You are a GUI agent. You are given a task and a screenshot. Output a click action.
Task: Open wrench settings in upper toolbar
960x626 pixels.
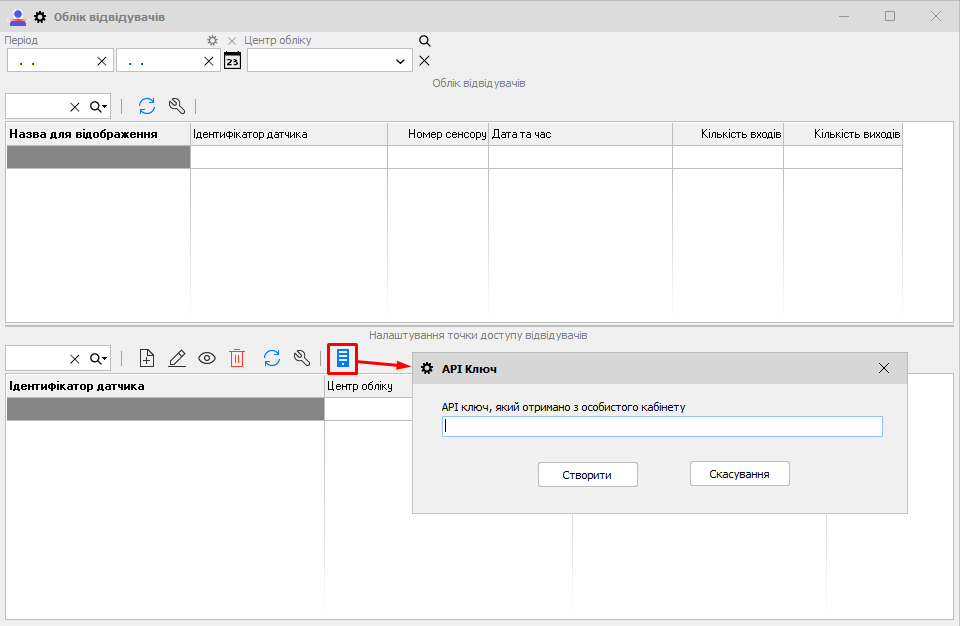click(x=177, y=106)
